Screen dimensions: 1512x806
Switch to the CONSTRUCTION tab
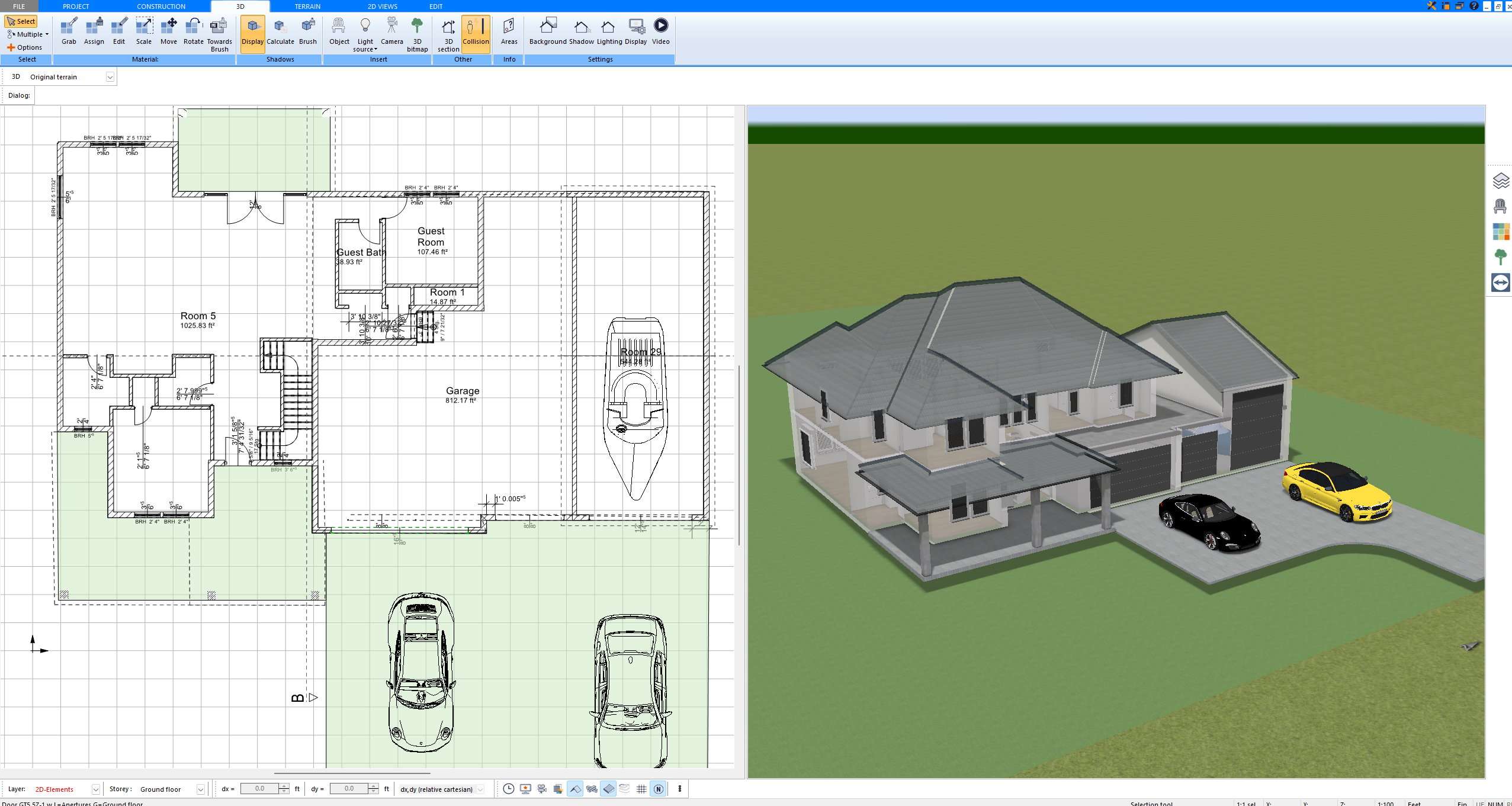pyautogui.click(x=161, y=7)
